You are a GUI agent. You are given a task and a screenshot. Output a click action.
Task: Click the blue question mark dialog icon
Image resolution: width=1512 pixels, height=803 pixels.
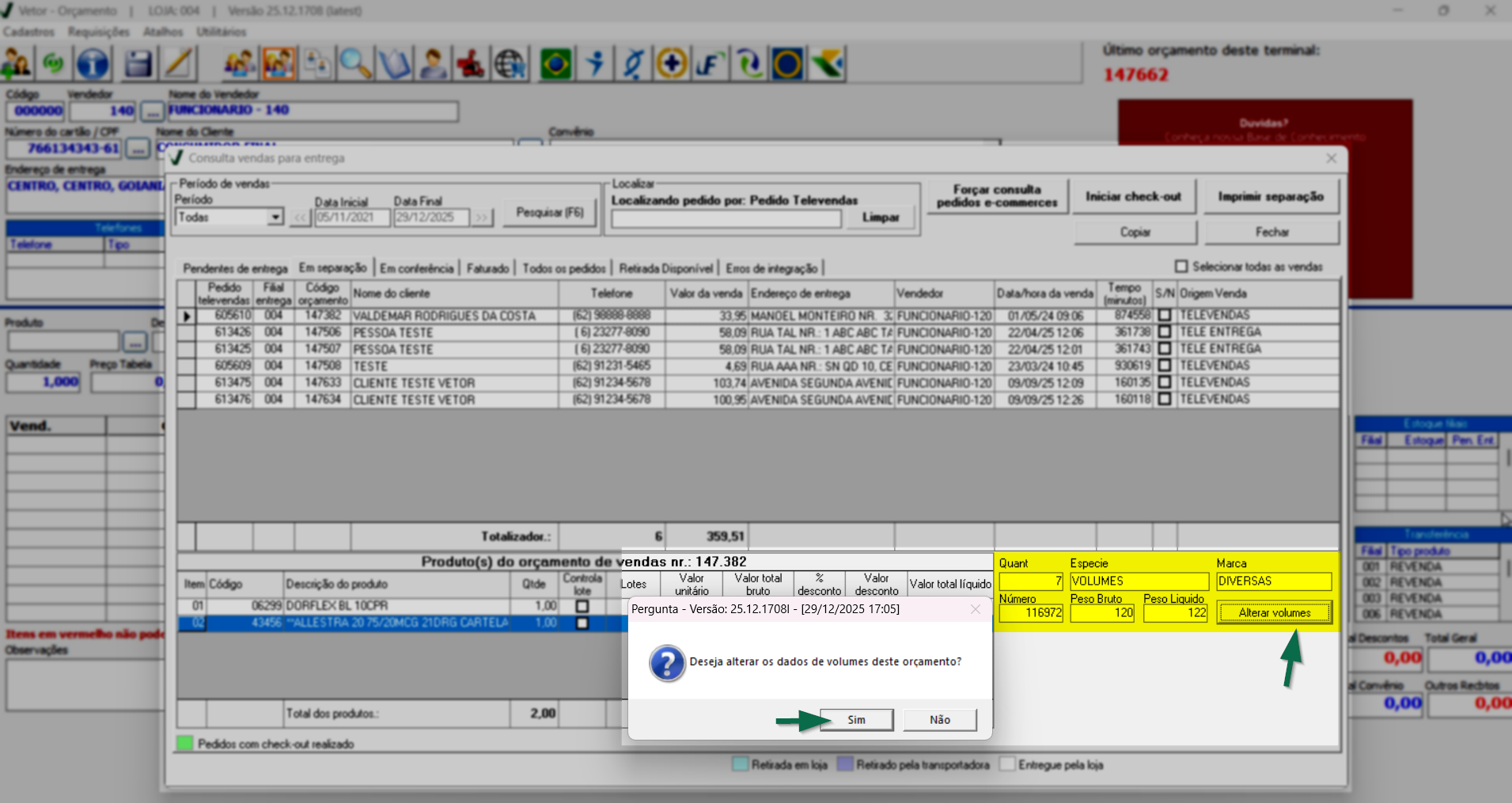tap(667, 663)
